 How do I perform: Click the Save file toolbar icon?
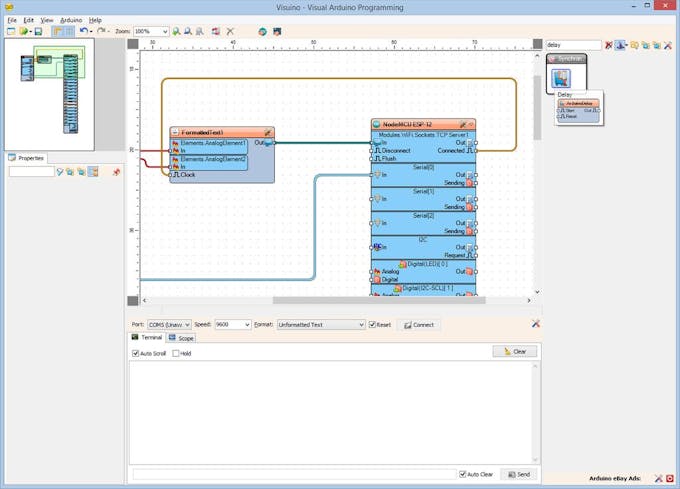pos(38,32)
